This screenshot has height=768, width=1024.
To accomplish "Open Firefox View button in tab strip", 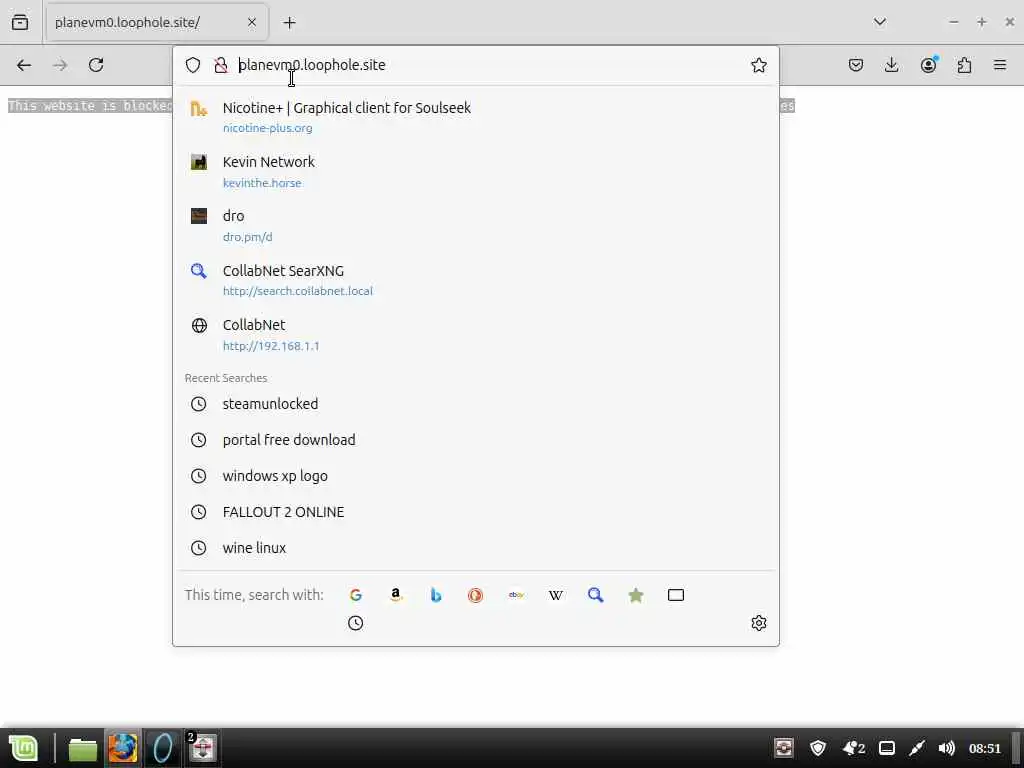I will coord(20,22).
